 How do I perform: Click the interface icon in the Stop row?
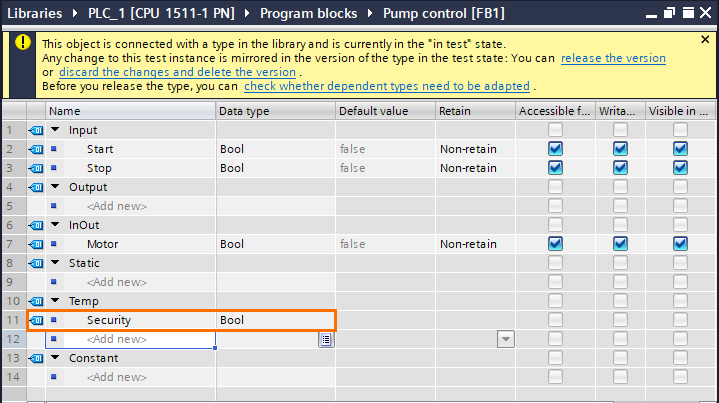36,168
